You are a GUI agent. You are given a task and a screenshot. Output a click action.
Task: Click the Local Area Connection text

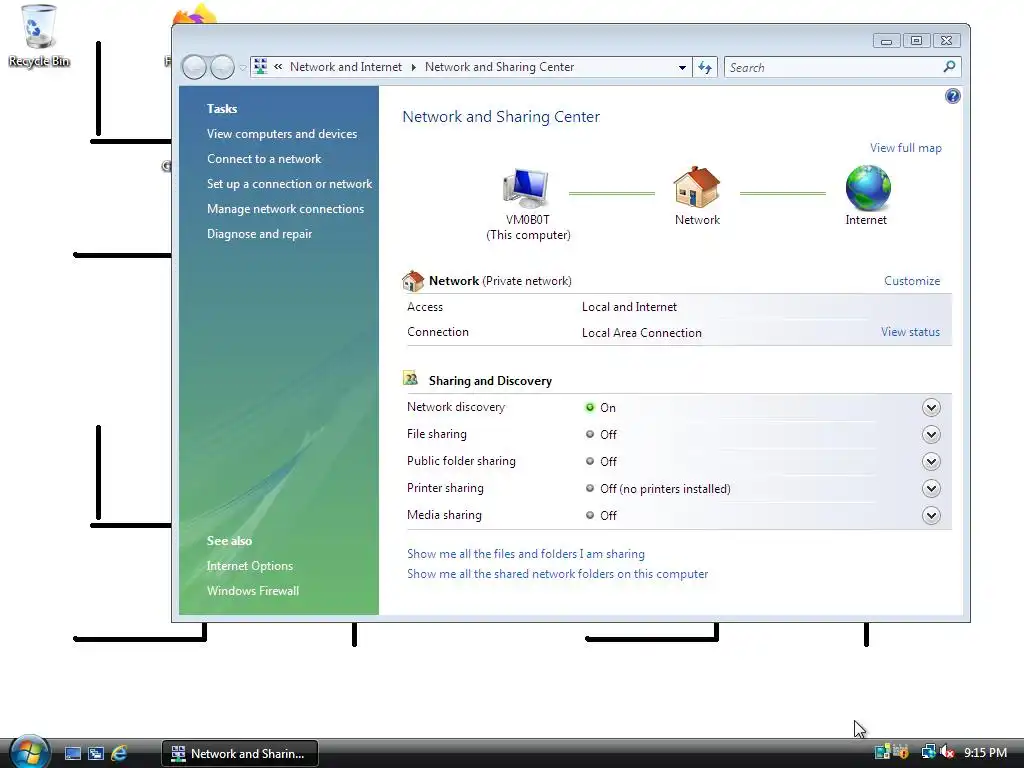(x=641, y=333)
